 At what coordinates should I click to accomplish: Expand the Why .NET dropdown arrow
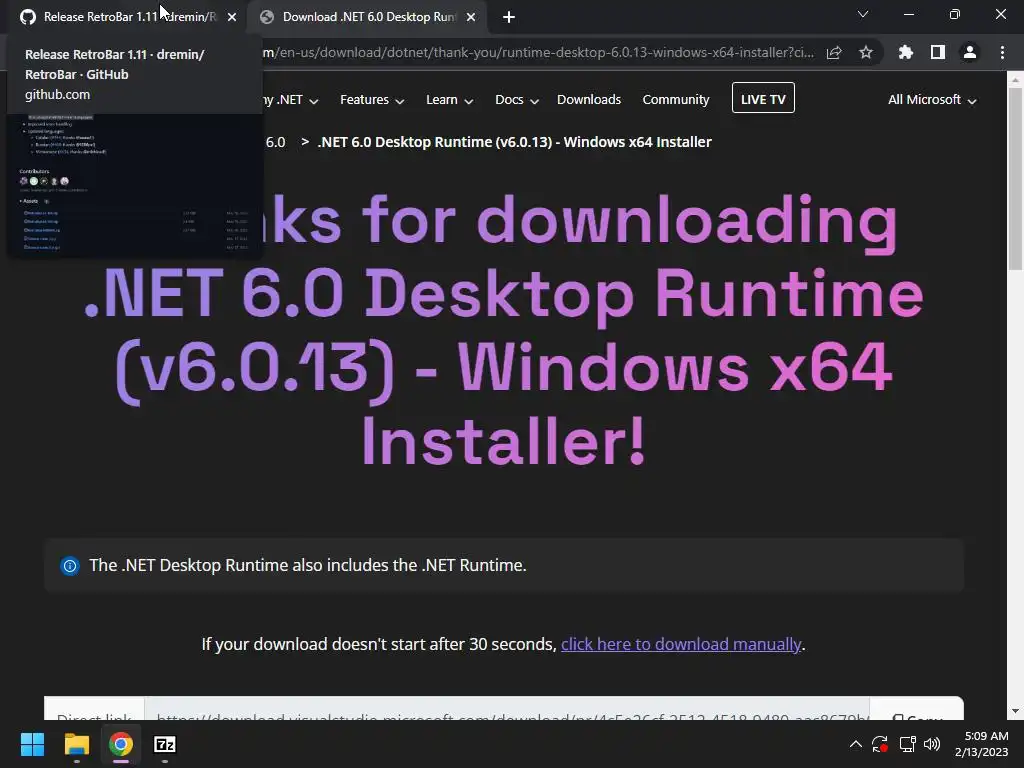(314, 101)
